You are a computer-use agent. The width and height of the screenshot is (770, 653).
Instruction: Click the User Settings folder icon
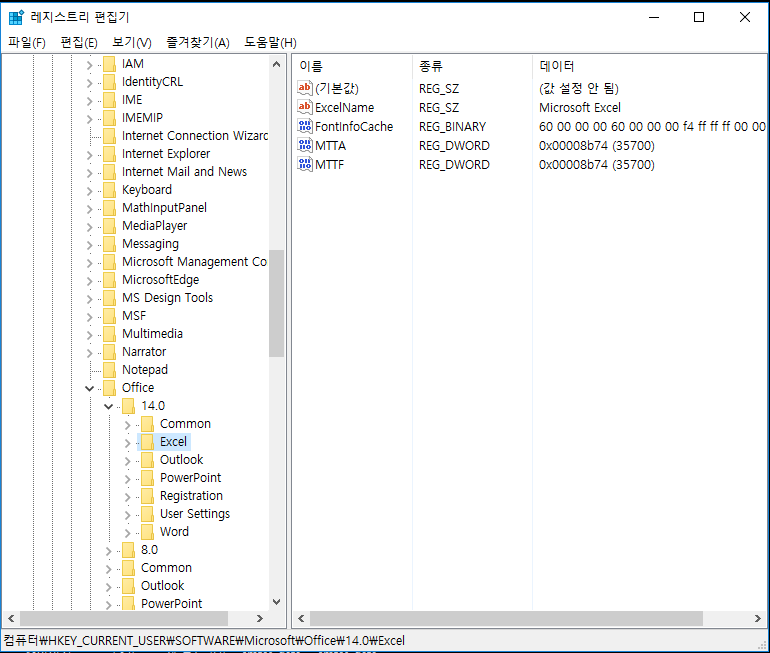pyautogui.click(x=147, y=514)
